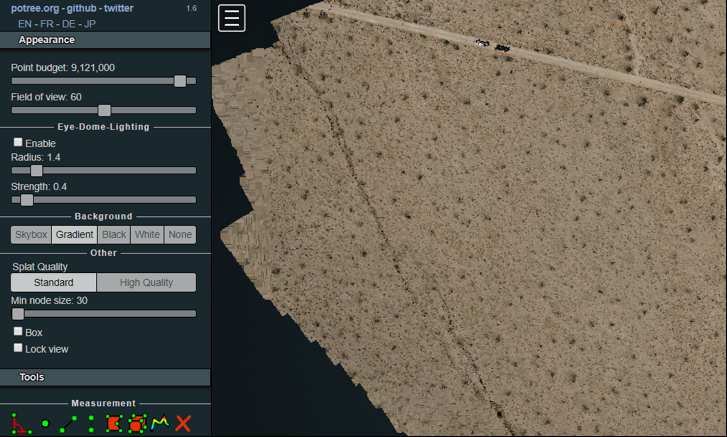Toggle the hamburger sidebar menu button
This screenshot has height=437, width=727.
(x=232, y=18)
